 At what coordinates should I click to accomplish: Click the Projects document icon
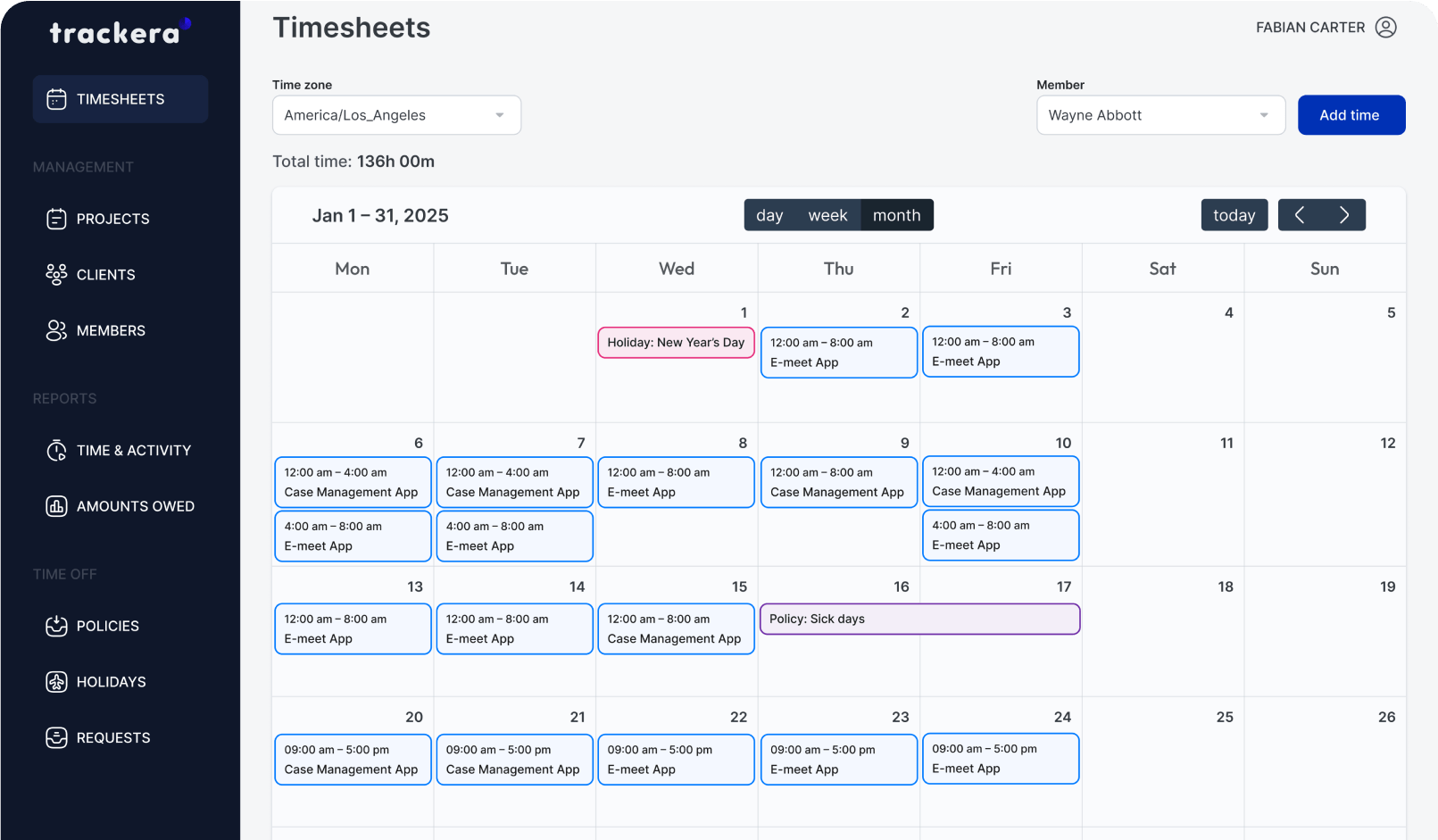(x=56, y=219)
